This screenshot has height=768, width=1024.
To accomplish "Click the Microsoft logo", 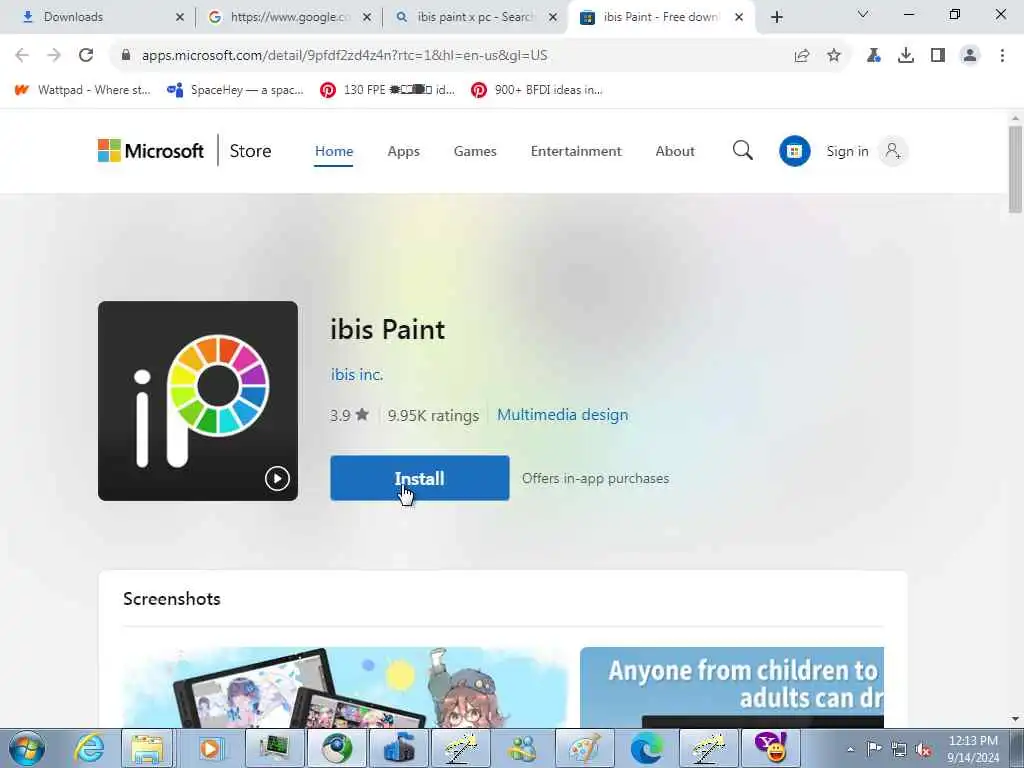I will [151, 151].
